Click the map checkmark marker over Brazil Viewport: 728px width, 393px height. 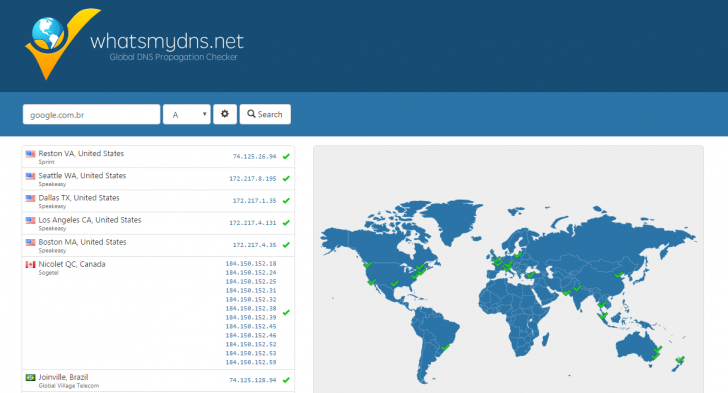(x=445, y=347)
